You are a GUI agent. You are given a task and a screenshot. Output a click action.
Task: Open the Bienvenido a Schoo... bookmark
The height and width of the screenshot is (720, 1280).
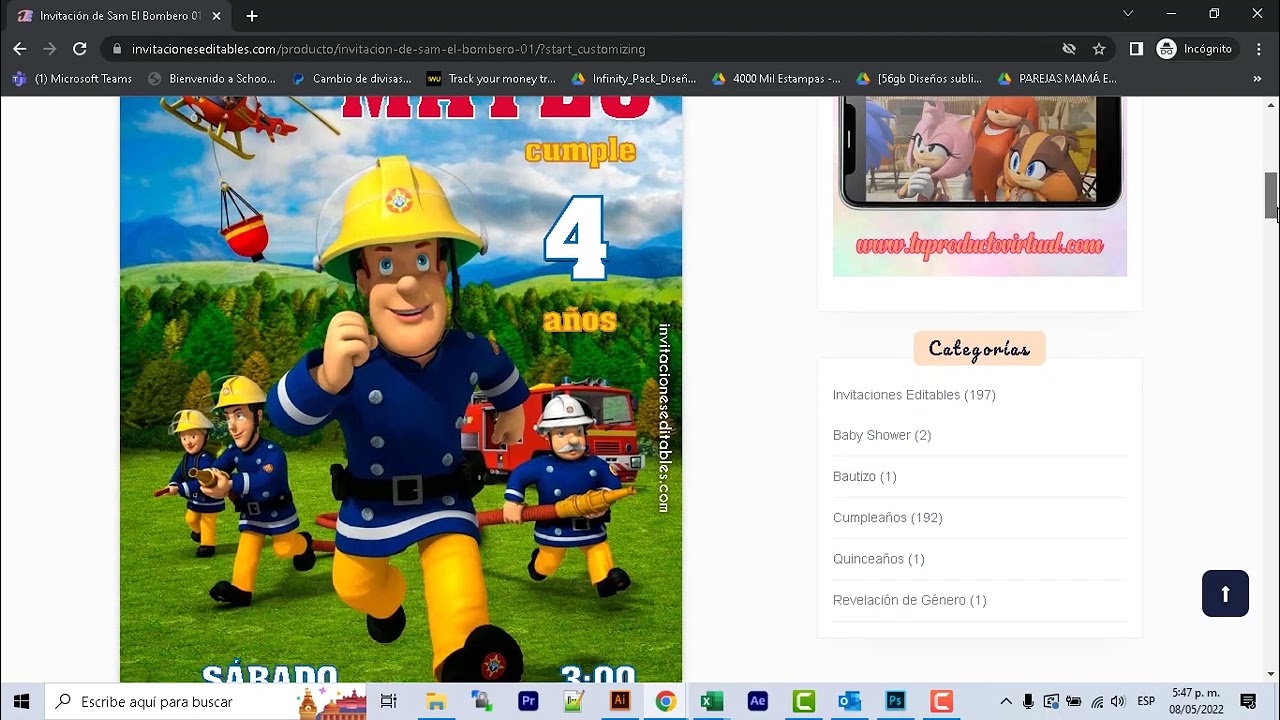[212, 78]
